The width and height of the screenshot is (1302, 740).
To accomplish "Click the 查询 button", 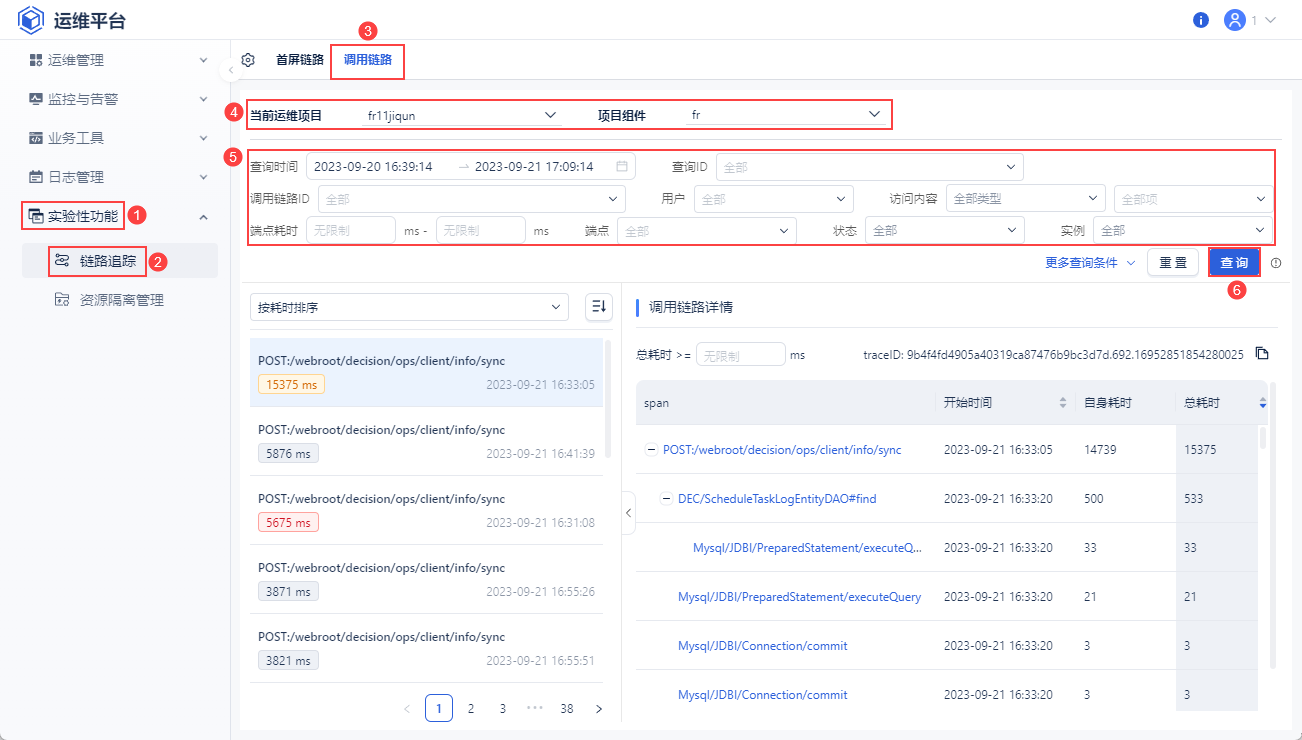I will click(x=1234, y=263).
